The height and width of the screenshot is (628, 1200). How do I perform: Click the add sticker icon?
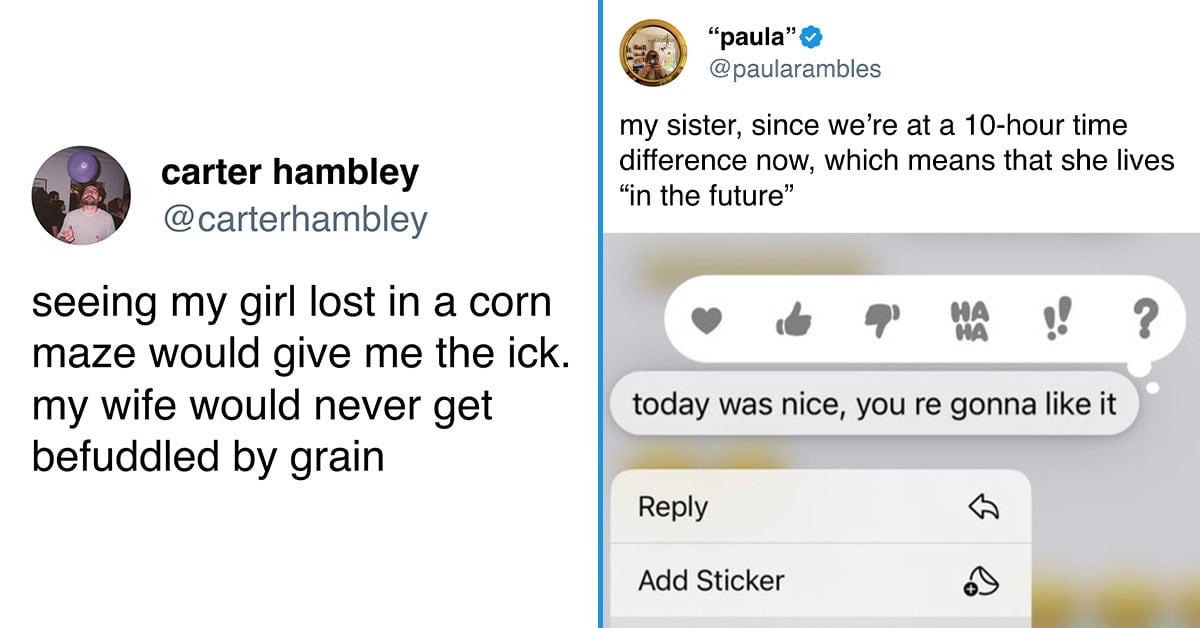pyautogui.click(x=983, y=581)
